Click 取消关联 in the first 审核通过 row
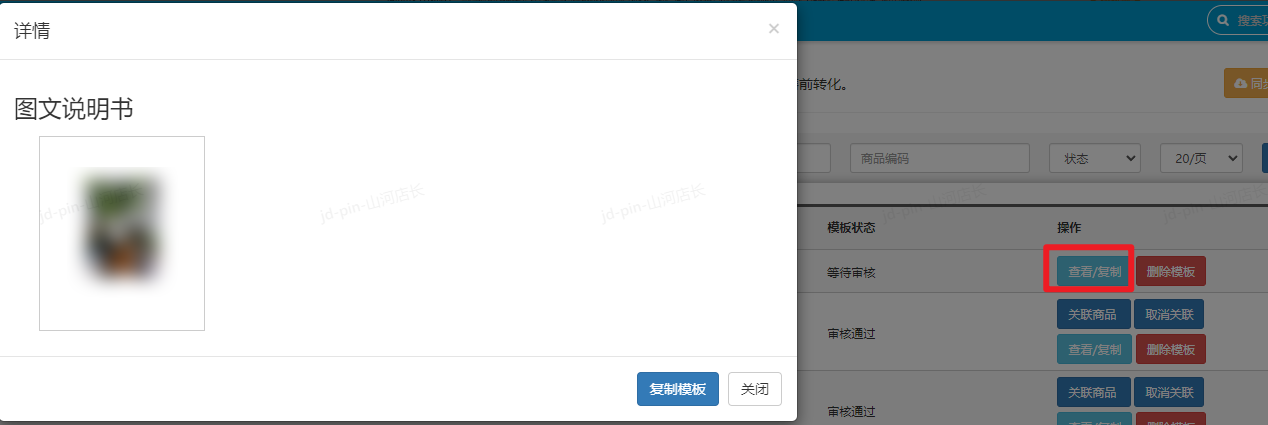1268x425 pixels. coord(1170,314)
